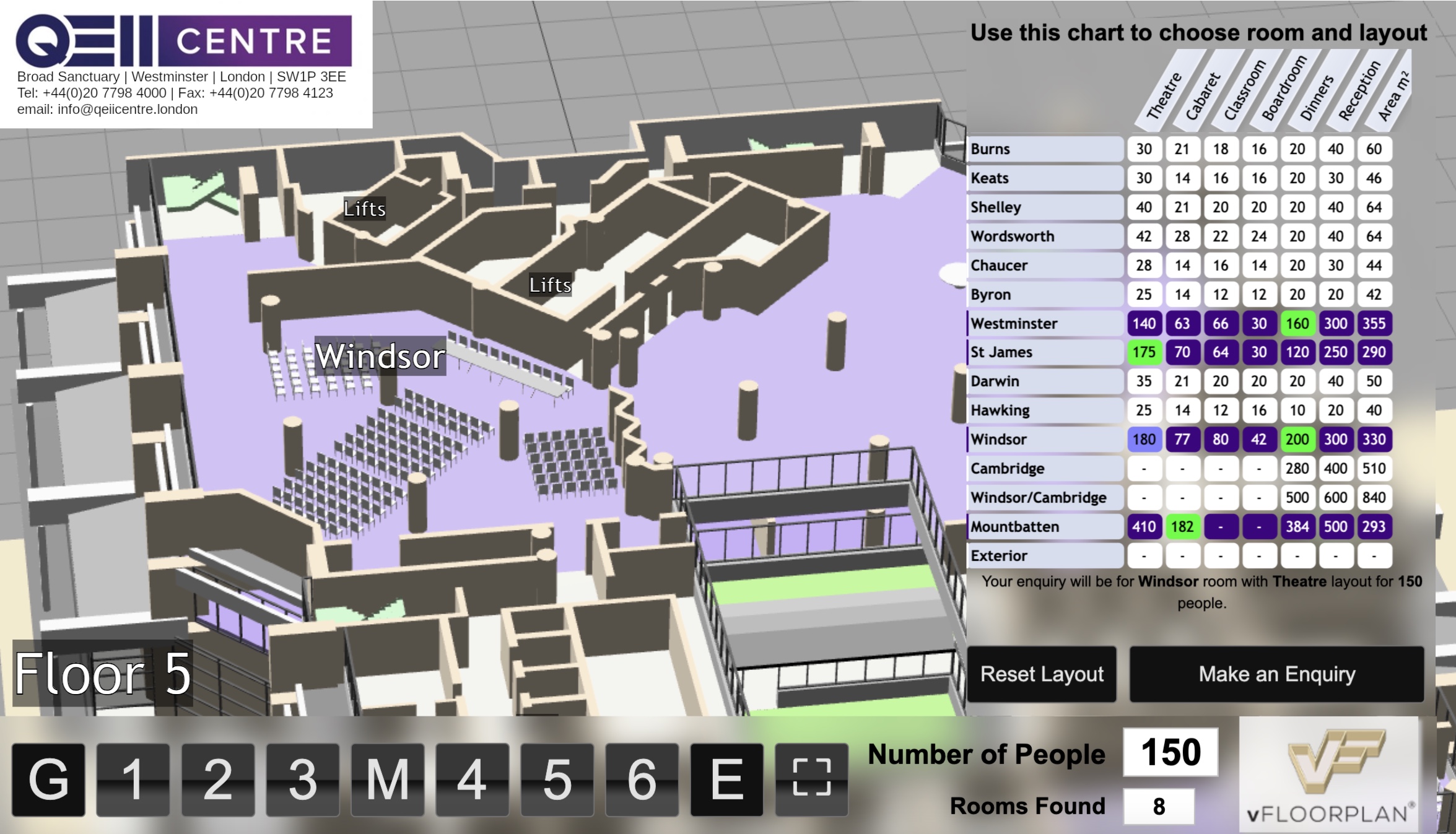Choose Windsor Dinners 200 cell

pyautogui.click(x=1297, y=439)
